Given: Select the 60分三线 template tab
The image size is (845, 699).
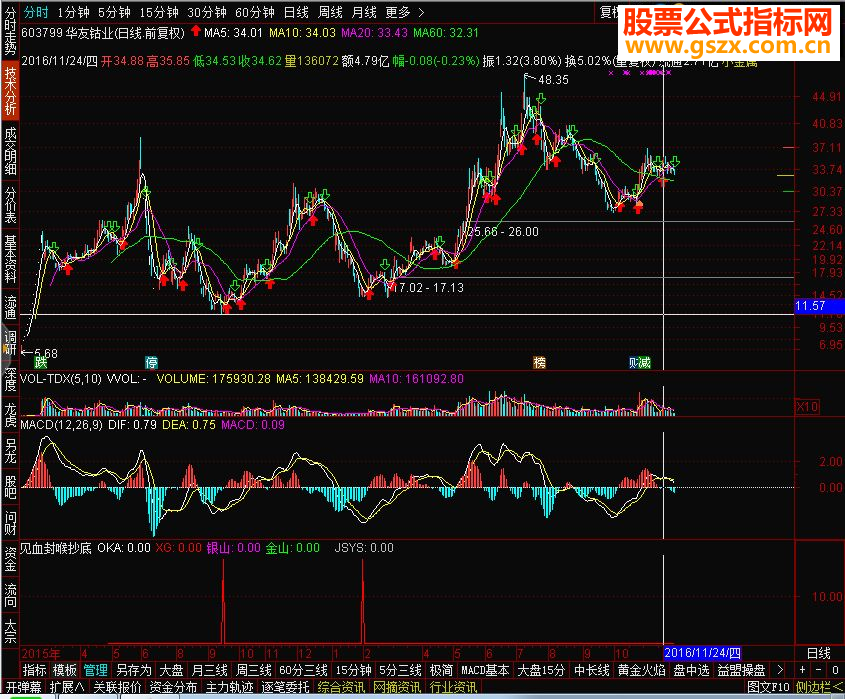Looking at the screenshot, I should click(303, 670).
